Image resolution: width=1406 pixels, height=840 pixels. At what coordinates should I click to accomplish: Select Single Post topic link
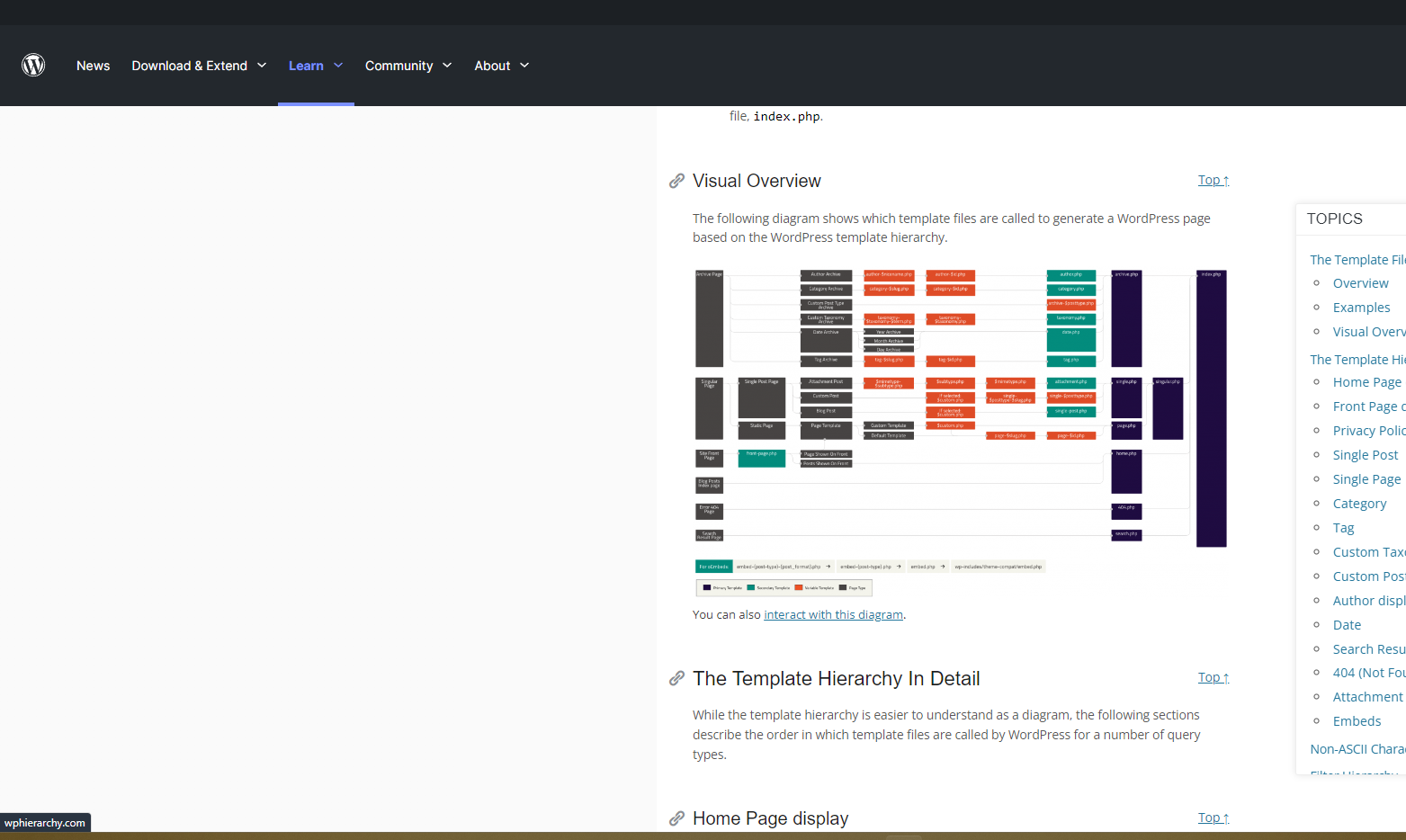click(1365, 454)
